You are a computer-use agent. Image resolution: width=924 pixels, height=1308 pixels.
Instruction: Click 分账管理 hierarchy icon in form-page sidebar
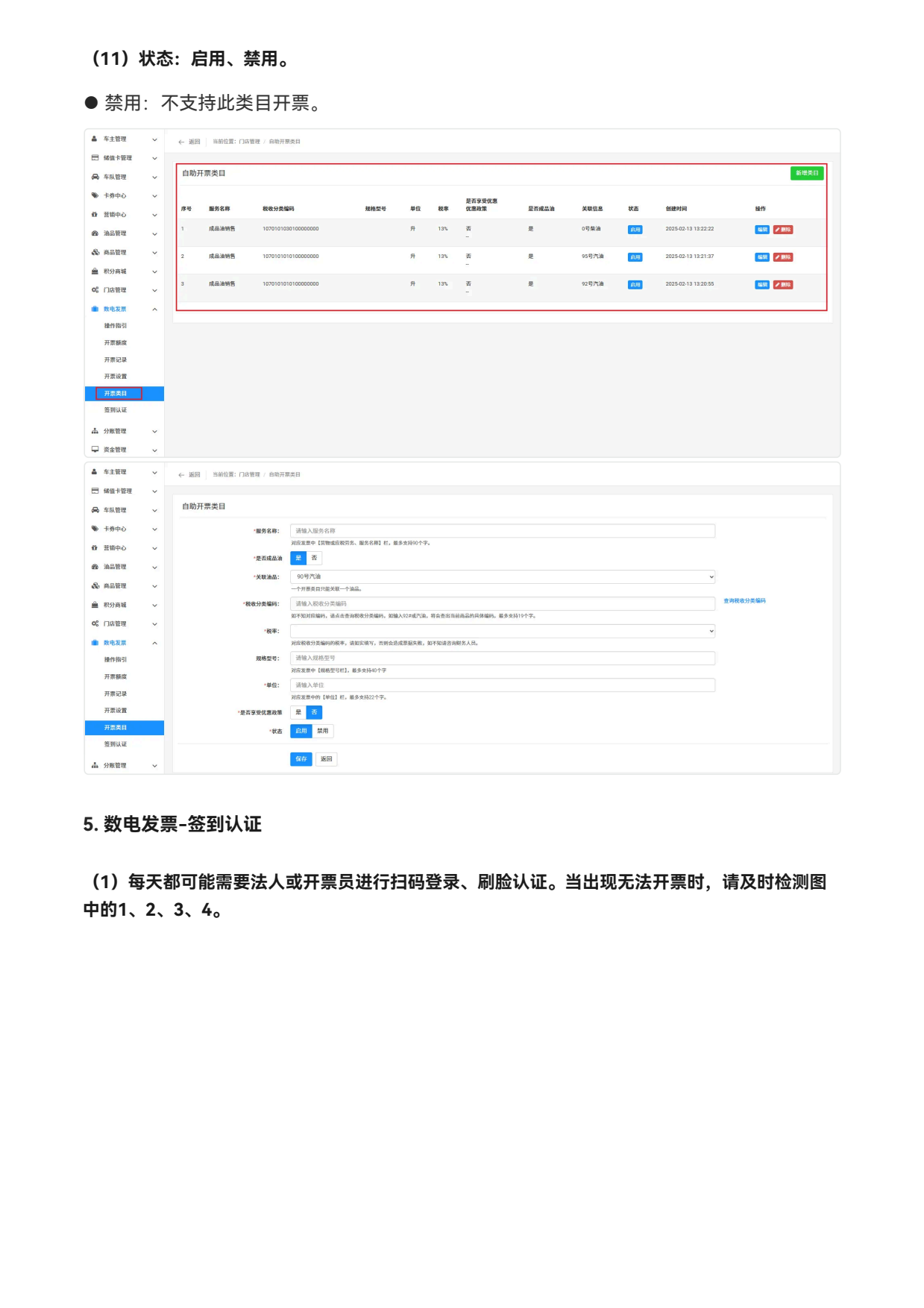point(95,765)
